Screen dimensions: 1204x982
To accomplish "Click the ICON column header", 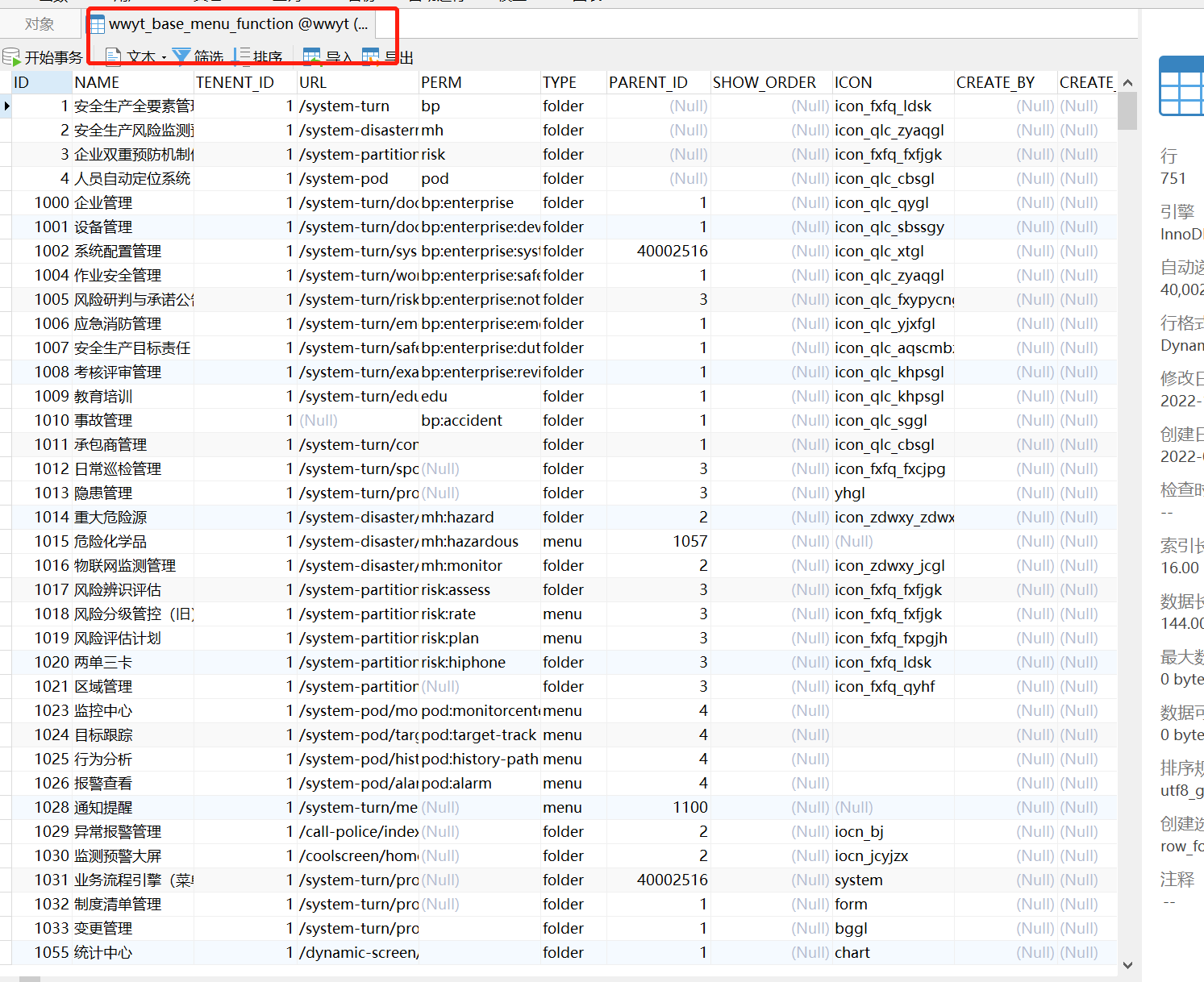I will [893, 82].
